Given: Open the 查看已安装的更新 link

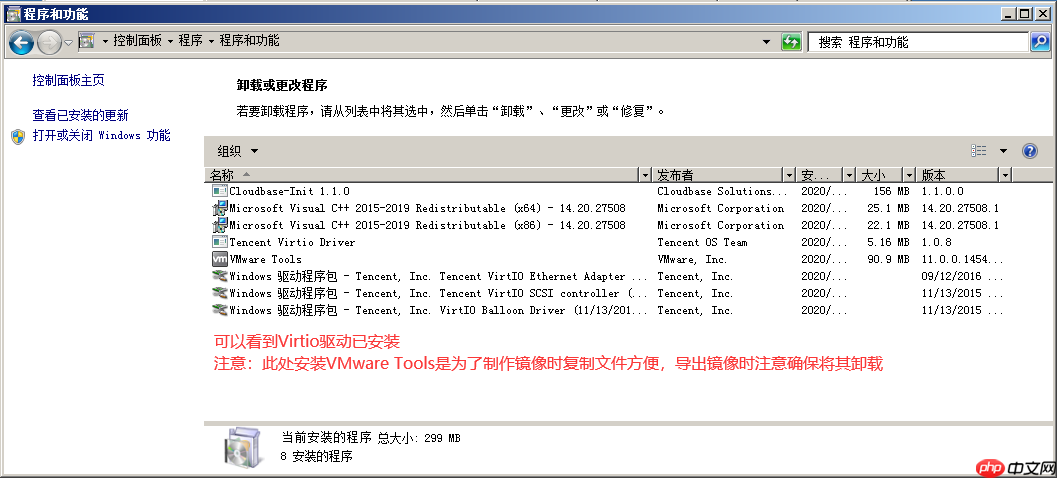Looking at the screenshot, I should pyautogui.click(x=80, y=115).
